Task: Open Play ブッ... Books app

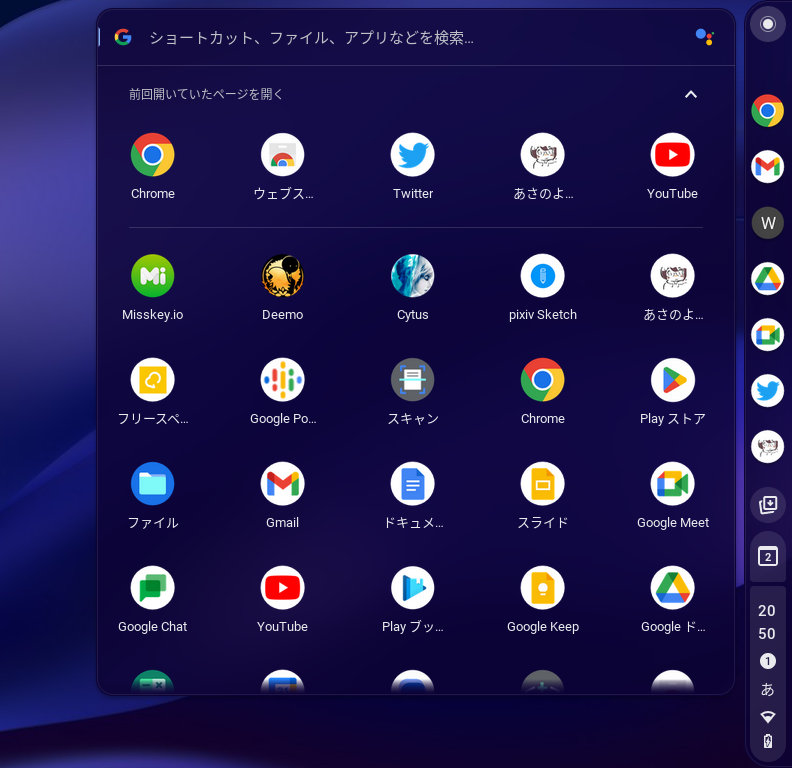Action: click(x=413, y=588)
